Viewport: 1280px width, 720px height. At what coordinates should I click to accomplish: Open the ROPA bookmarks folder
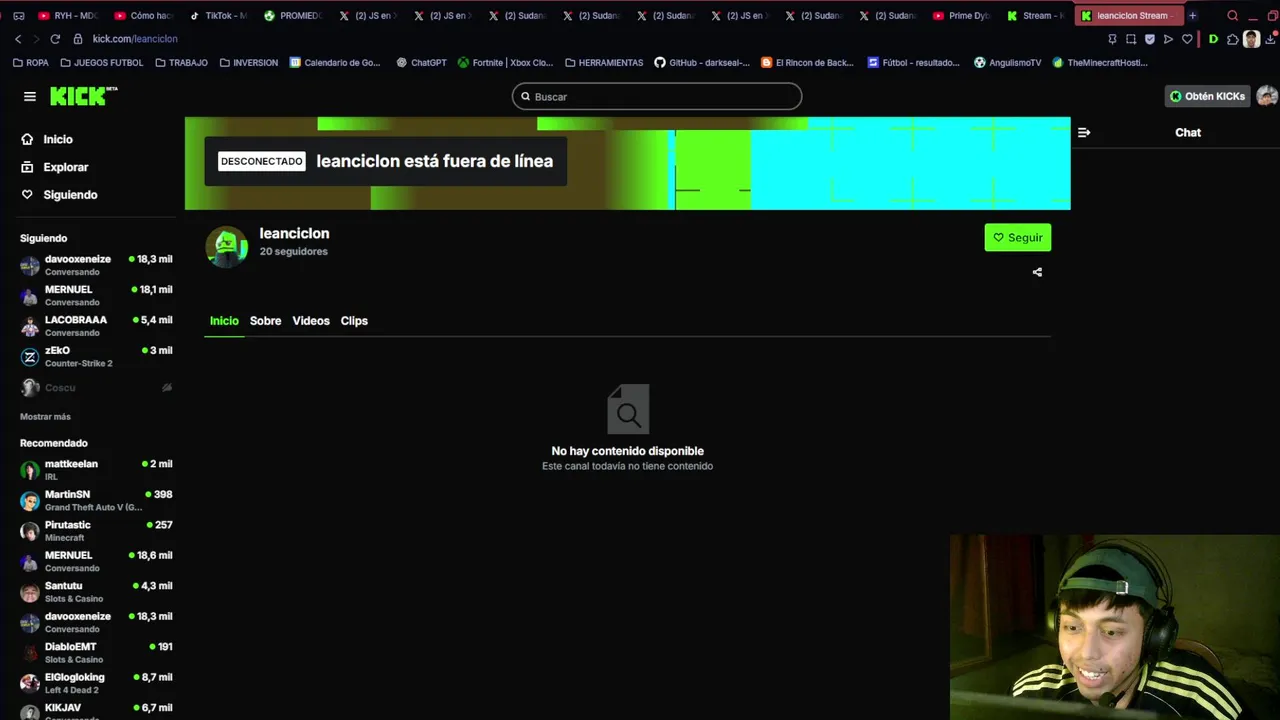[30, 62]
